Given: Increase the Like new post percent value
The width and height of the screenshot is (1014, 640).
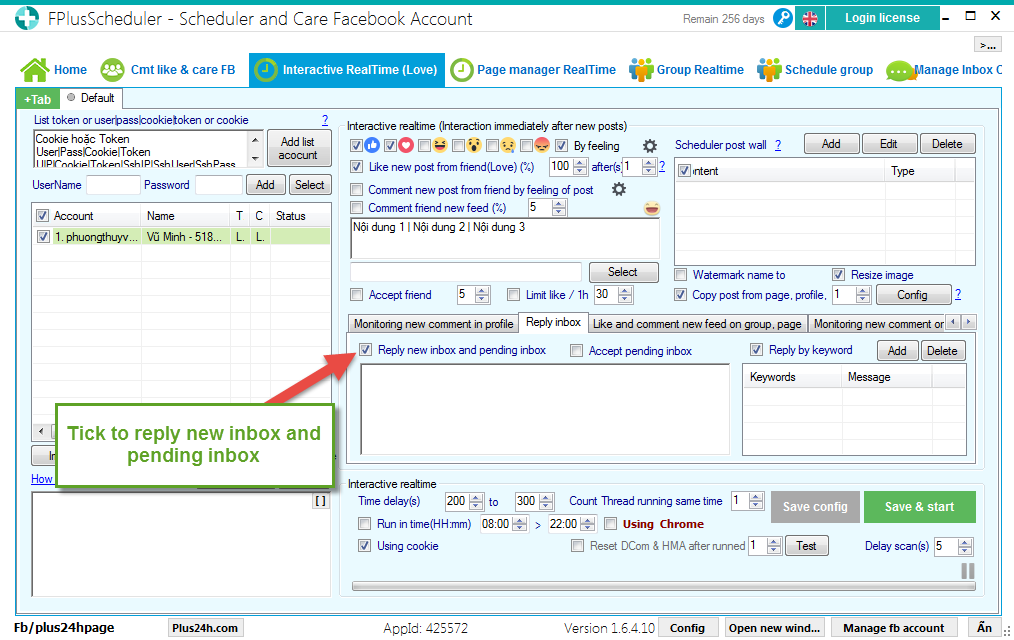Looking at the screenshot, I should 581,163.
